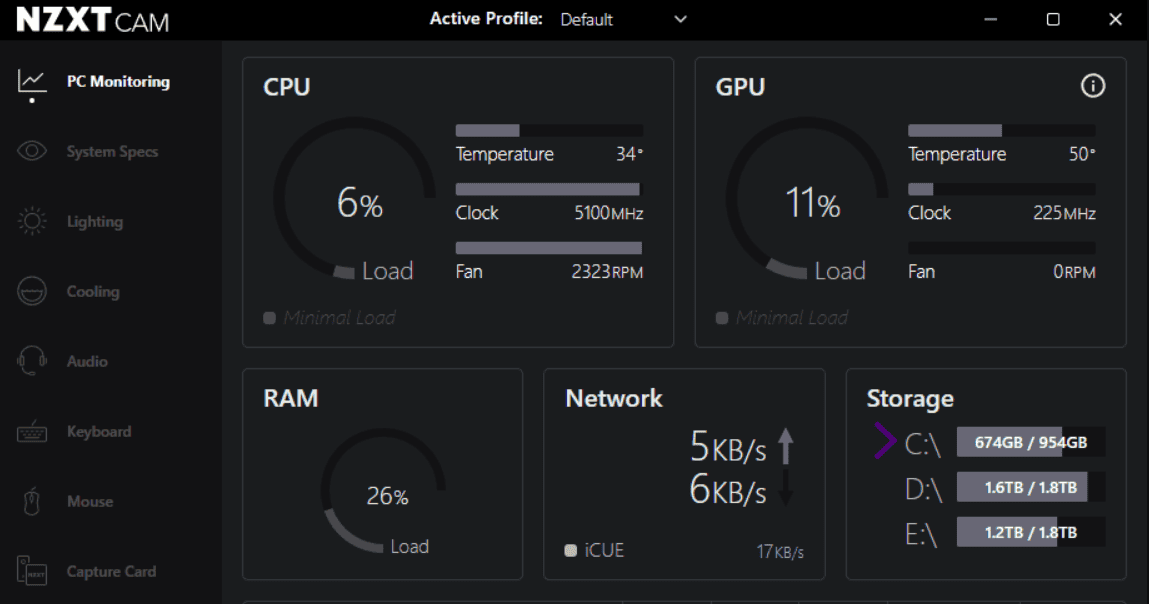
Task: Expand the Active Profile dropdown arrow
Action: tap(681, 19)
